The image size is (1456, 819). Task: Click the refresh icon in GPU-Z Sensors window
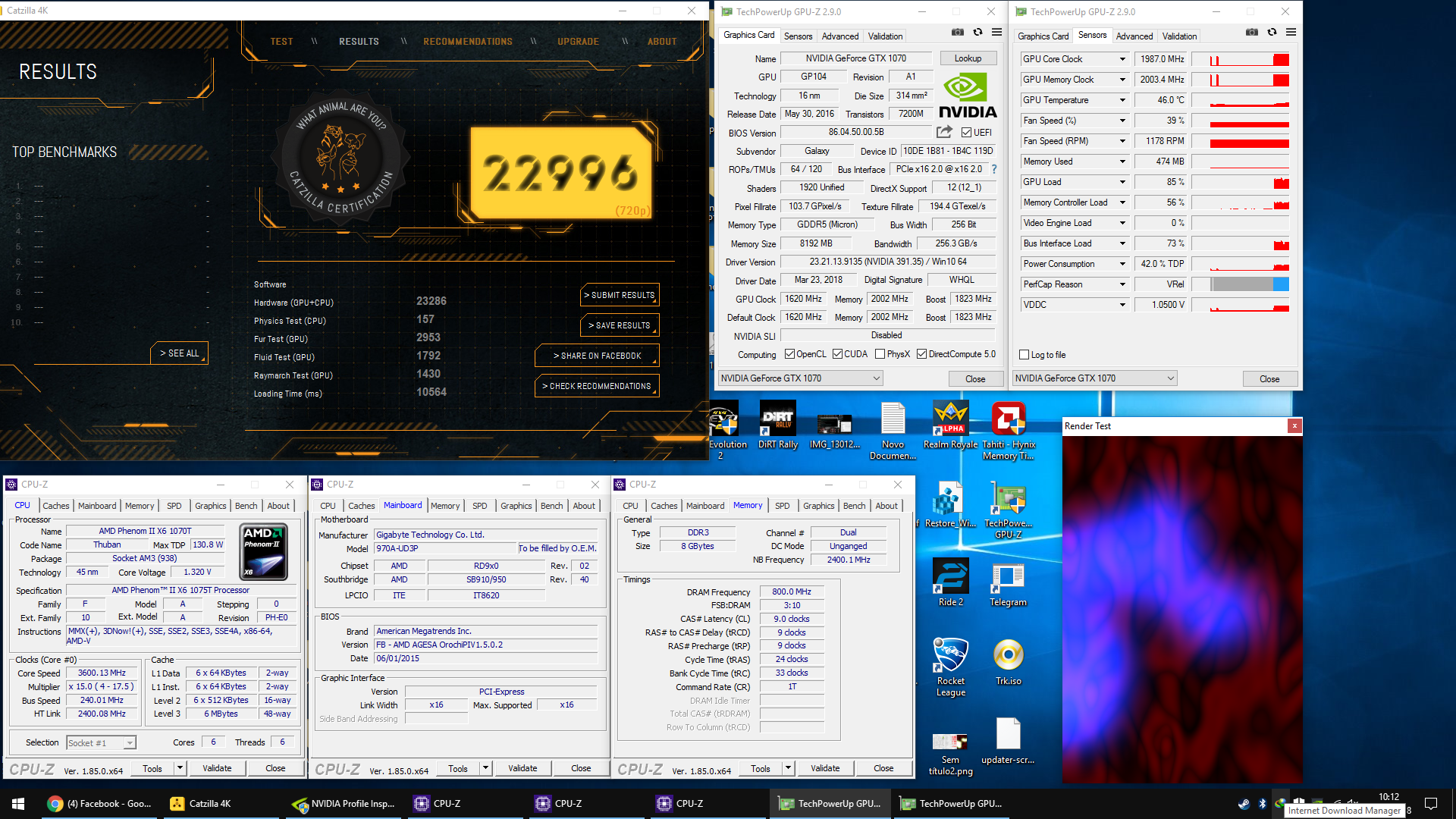pos(1272,33)
